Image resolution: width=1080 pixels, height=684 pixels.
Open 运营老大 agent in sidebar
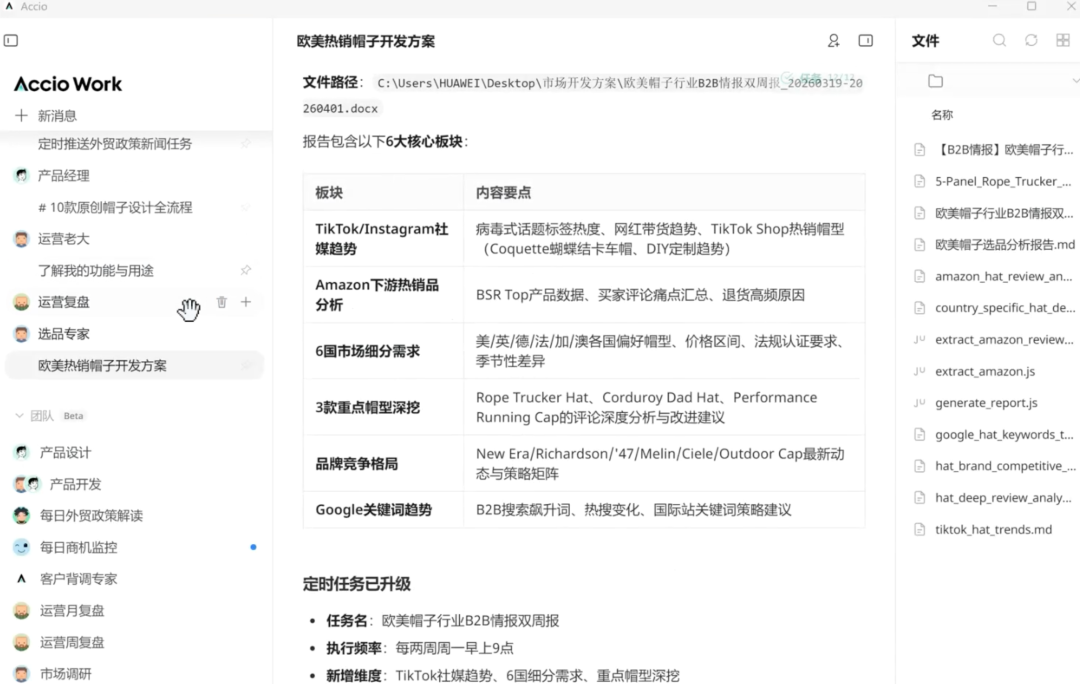63,239
